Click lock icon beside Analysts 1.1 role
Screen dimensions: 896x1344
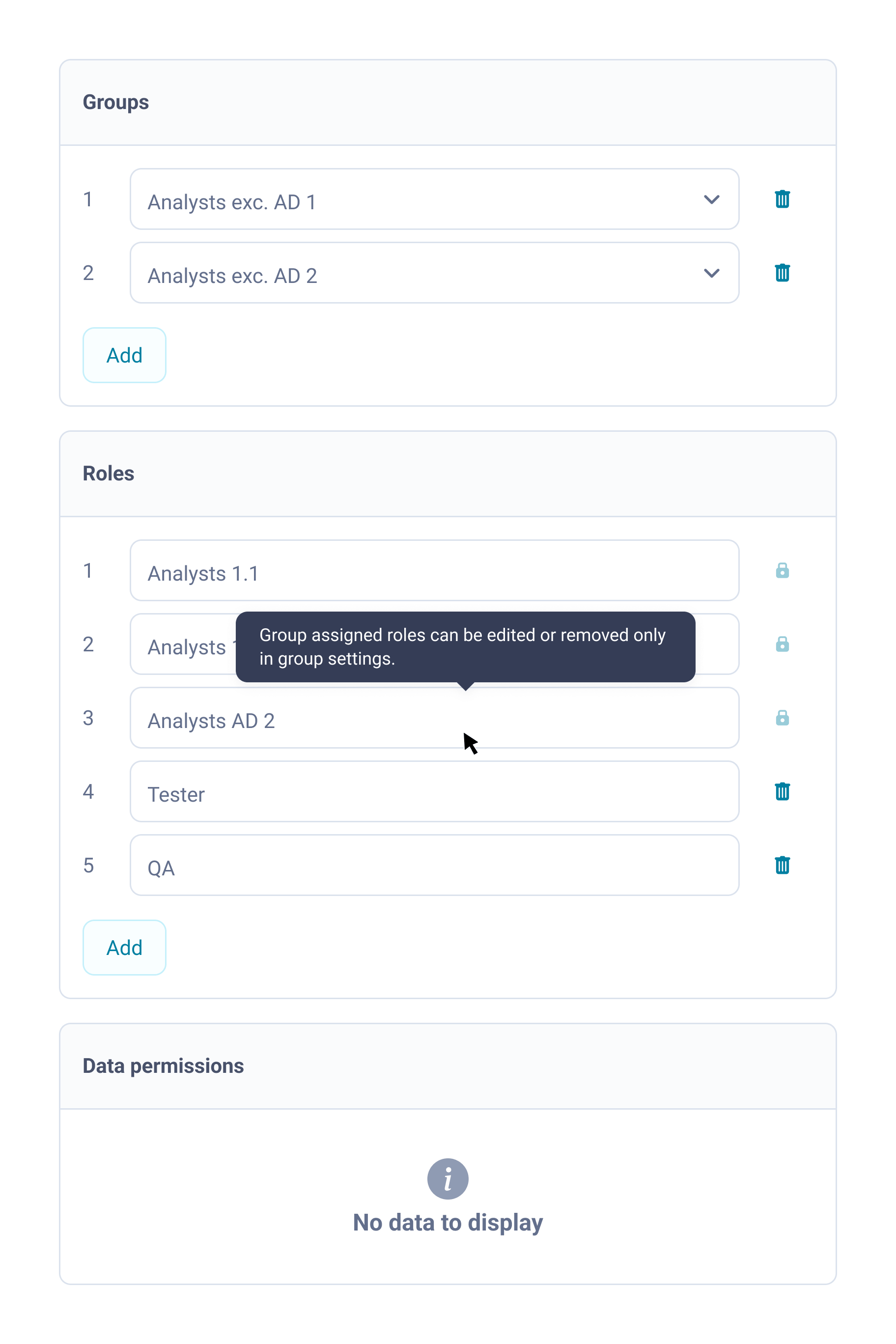click(782, 570)
